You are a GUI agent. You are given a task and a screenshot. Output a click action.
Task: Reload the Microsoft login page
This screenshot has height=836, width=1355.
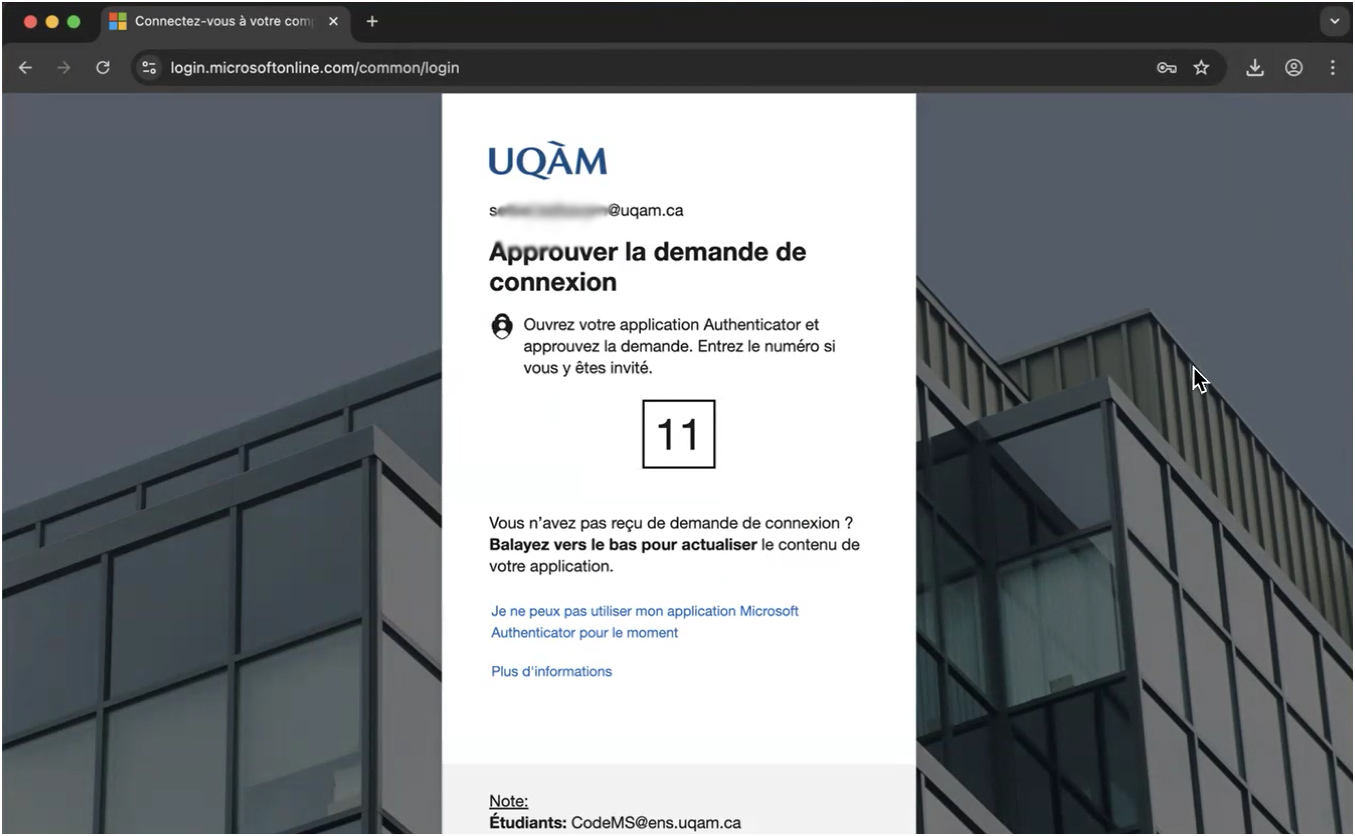(x=103, y=68)
